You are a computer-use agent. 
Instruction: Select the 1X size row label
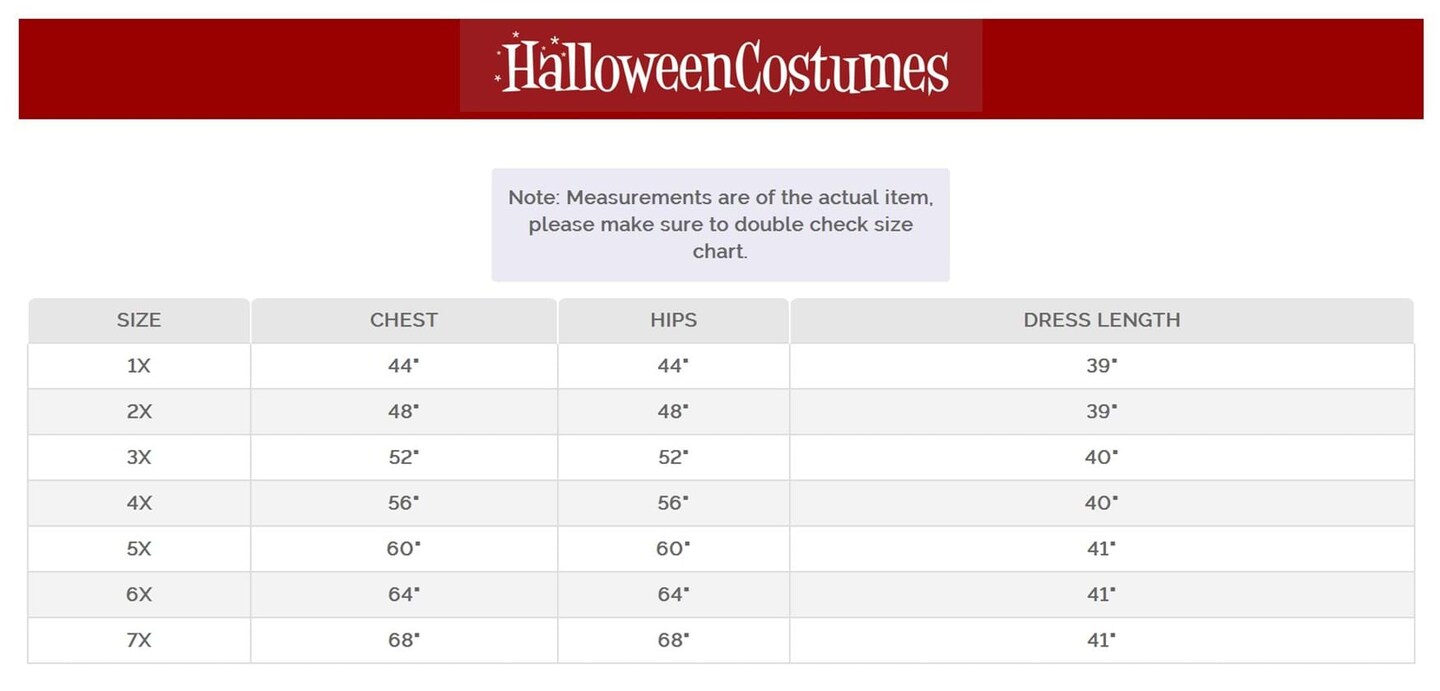(x=139, y=366)
